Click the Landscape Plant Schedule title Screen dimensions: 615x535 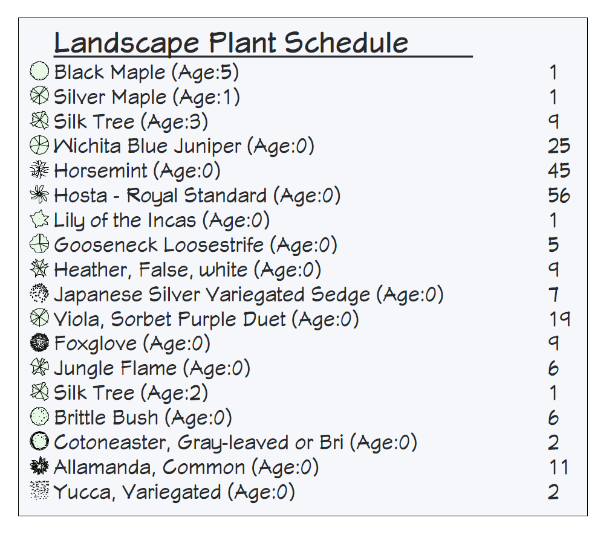coord(231,43)
